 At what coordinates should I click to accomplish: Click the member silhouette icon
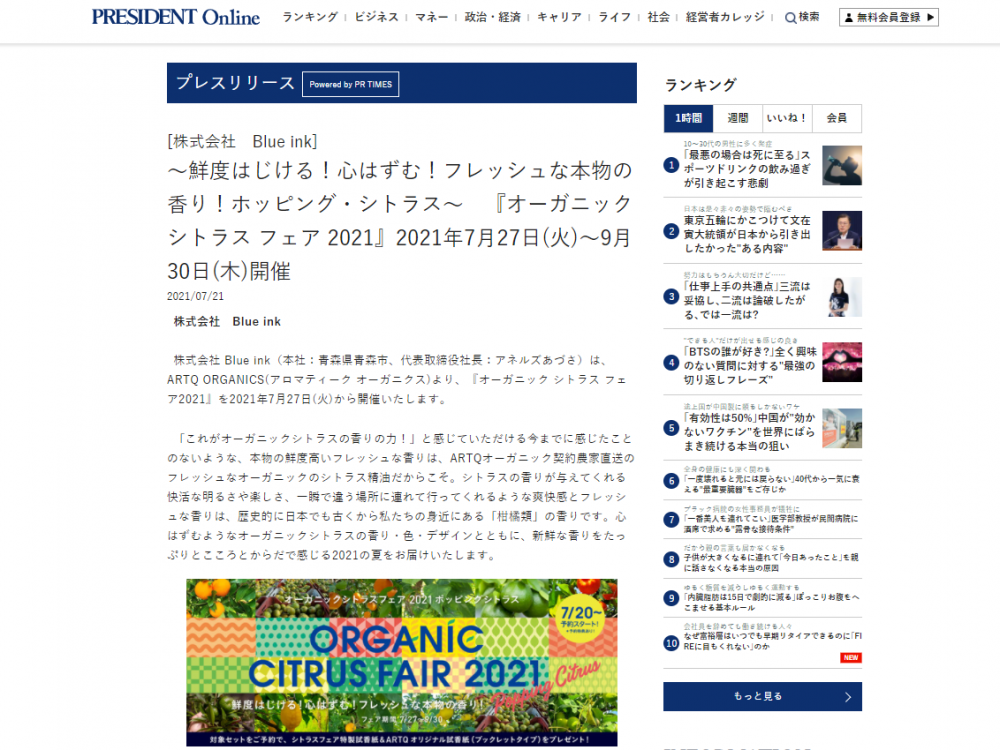[x=849, y=18]
